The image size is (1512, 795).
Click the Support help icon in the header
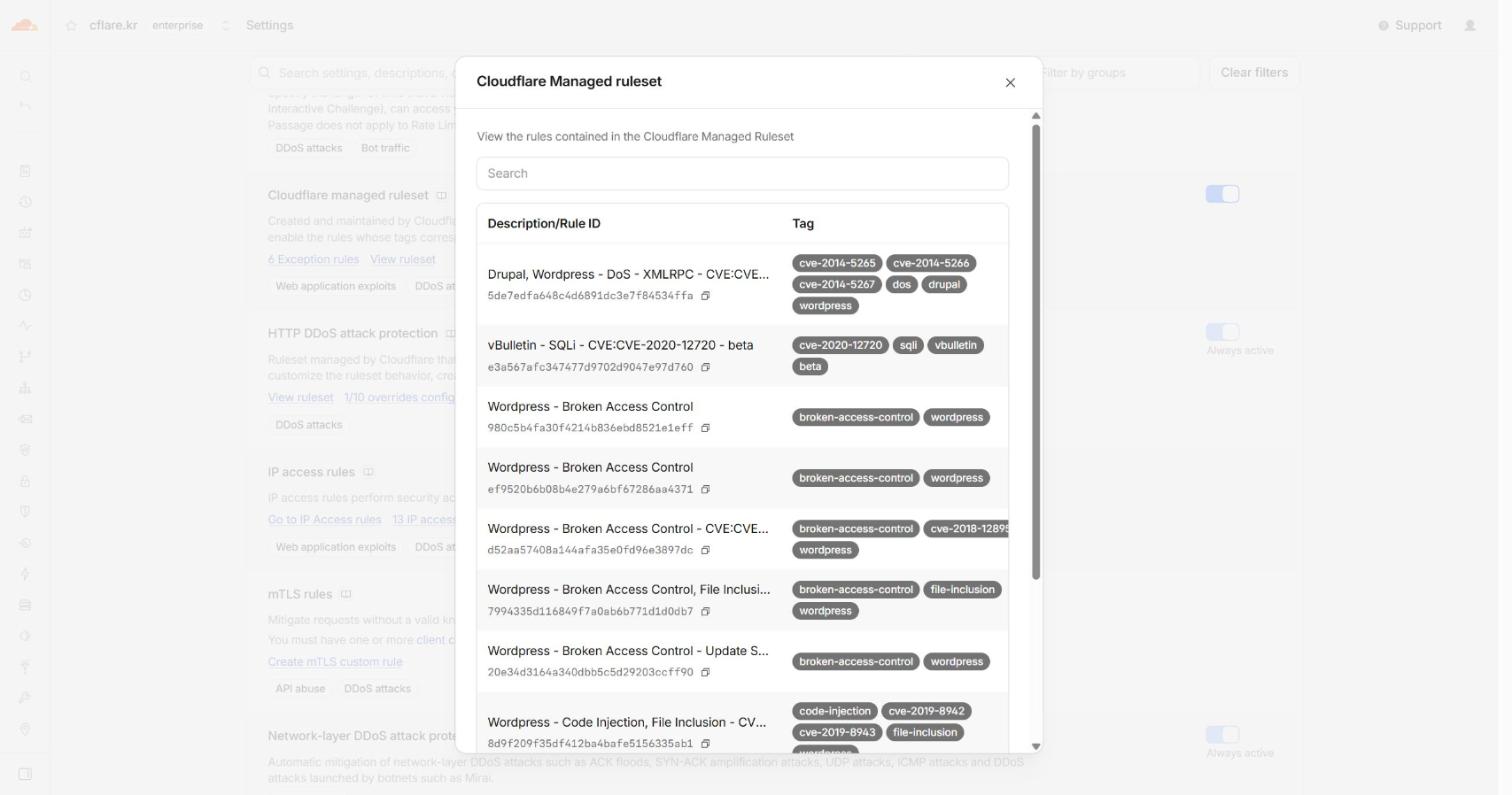[x=1383, y=26]
